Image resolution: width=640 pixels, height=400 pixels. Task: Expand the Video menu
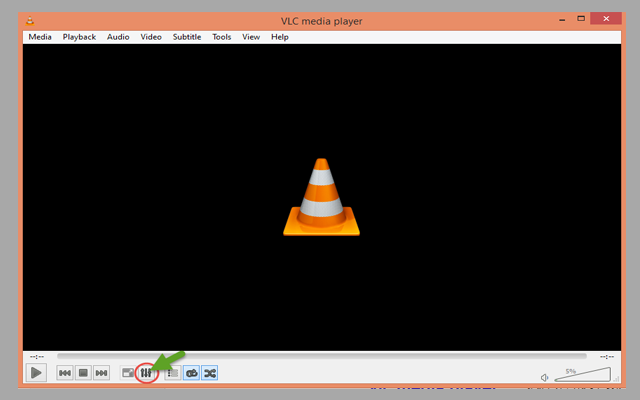point(150,37)
